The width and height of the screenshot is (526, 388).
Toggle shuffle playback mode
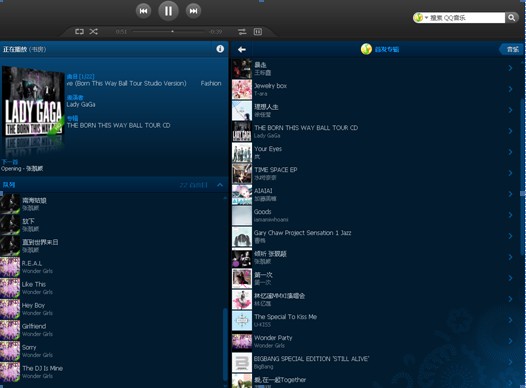coord(94,32)
